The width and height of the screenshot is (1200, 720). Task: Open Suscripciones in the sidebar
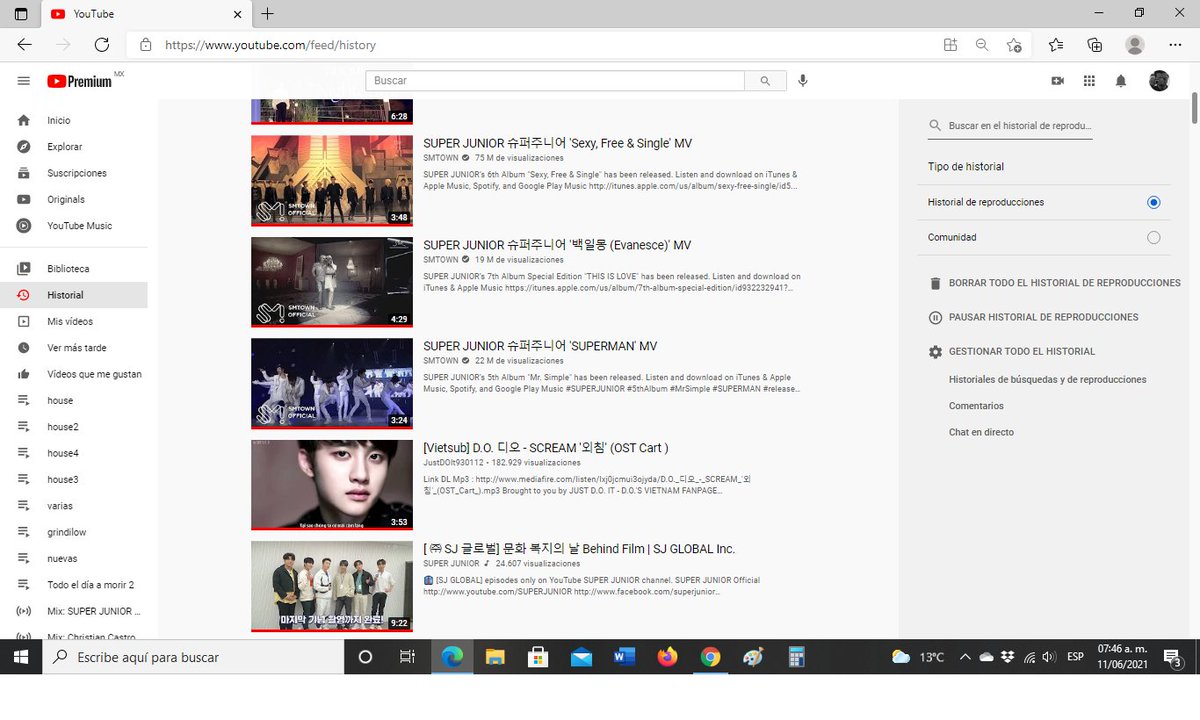click(74, 173)
